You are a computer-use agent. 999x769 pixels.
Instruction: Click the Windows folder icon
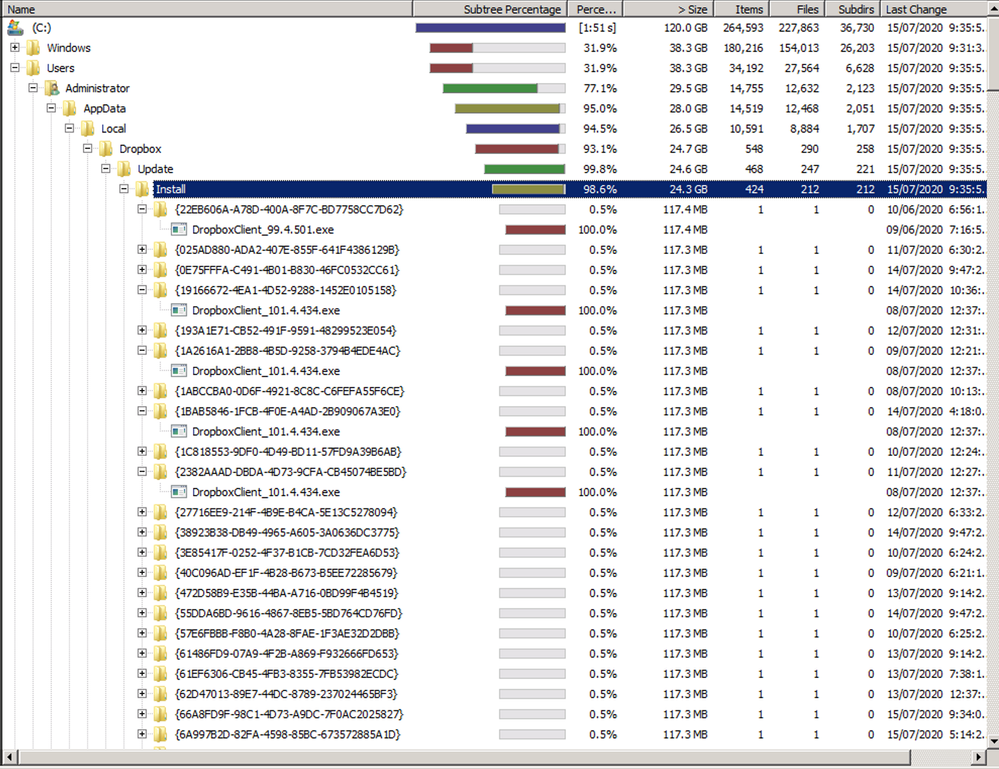(x=33, y=48)
